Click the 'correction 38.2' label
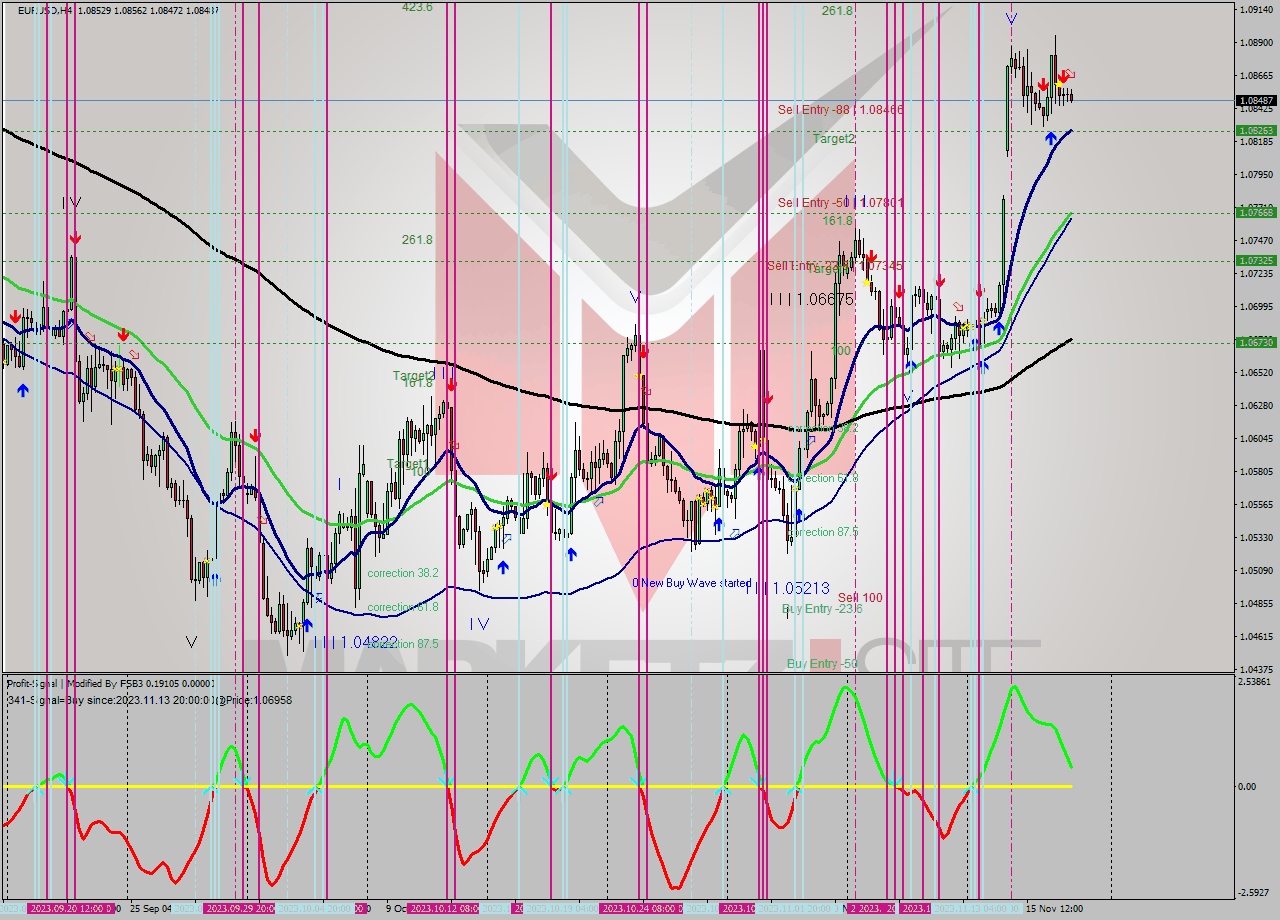 pos(403,574)
